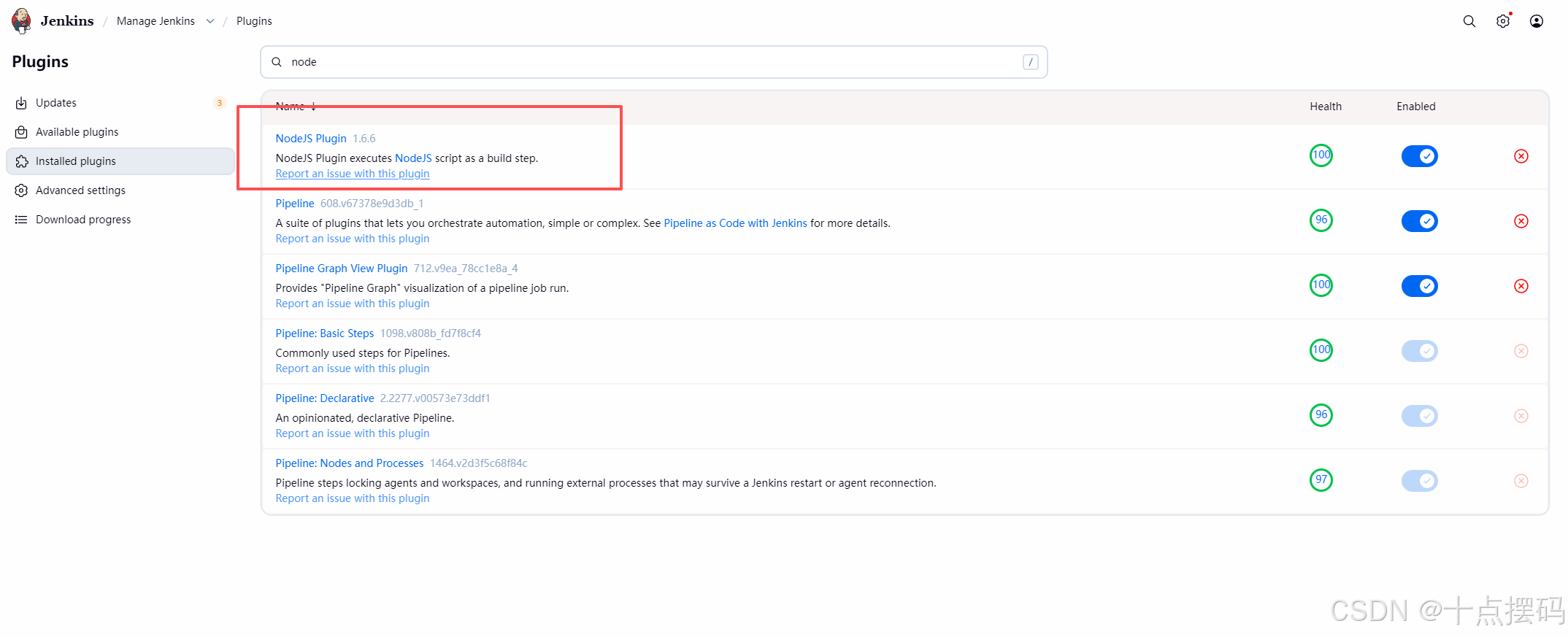
Task: Select Installed plugins in sidebar
Action: (x=120, y=161)
